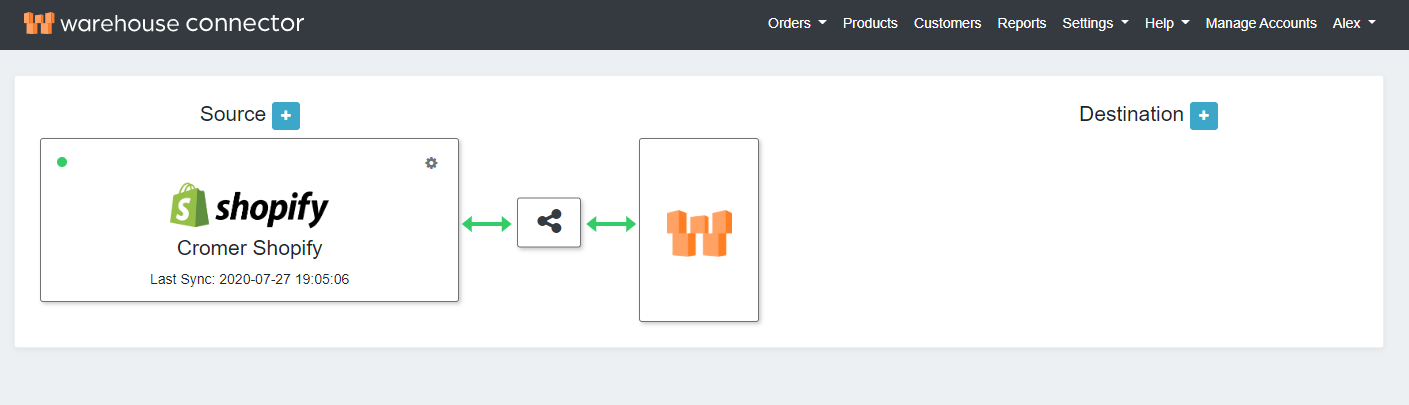Click the share routing icon between connections
This screenshot has height=405, width=1409.
click(549, 222)
